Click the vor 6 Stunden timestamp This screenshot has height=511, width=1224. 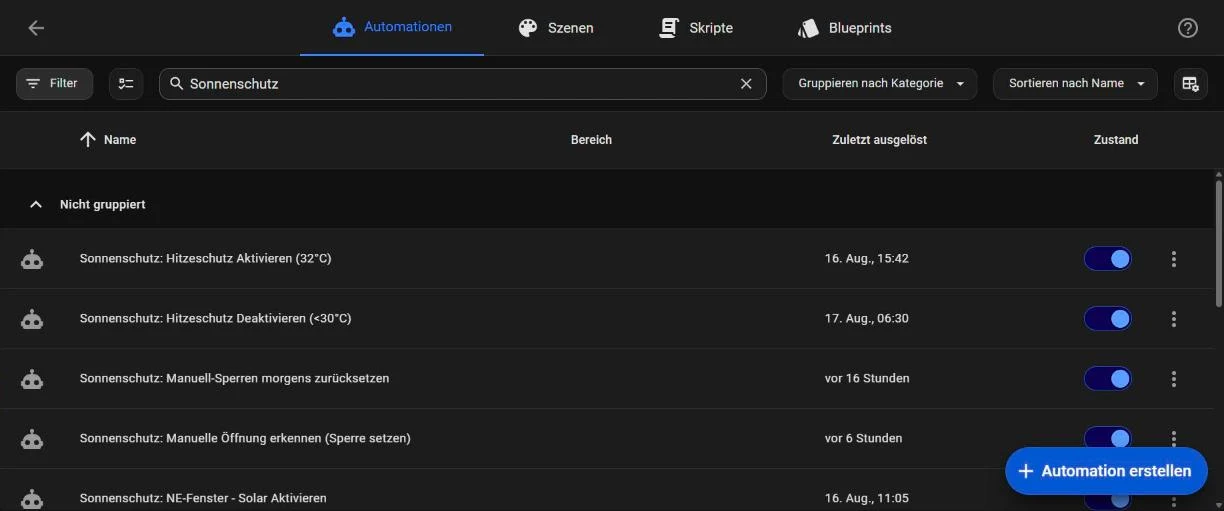(x=863, y=439)
